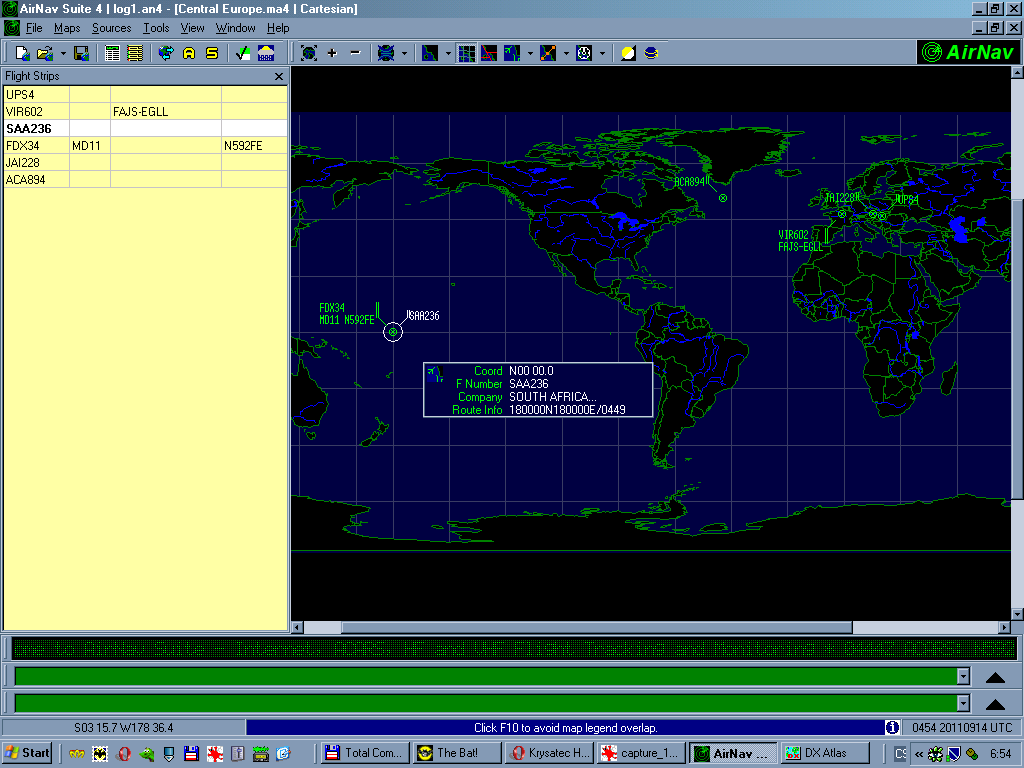Viewport: 1024px width, 768px height.
Task: Open dropdown beside orange route icon
Action: pyautogui.click(x=566, y=53)
